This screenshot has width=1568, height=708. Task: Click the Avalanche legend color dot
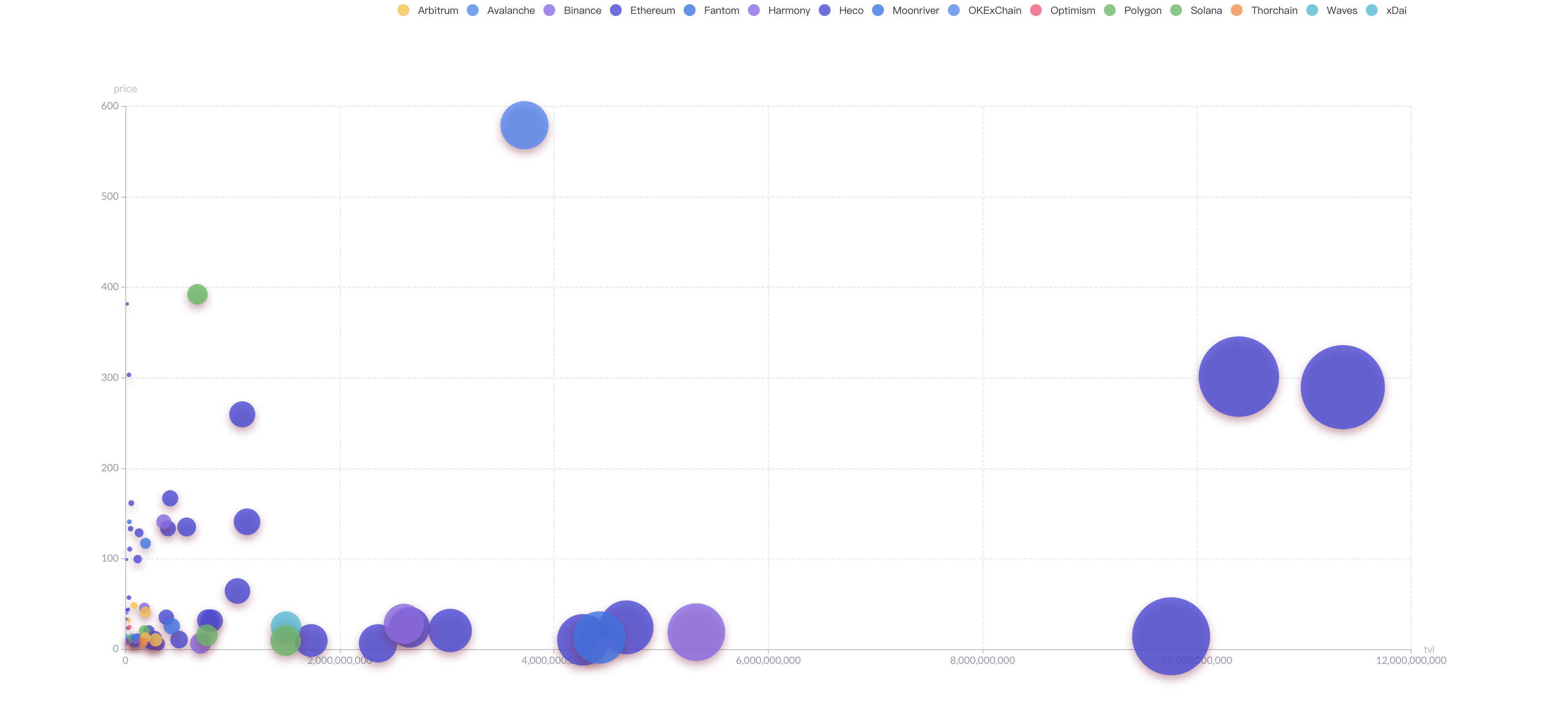coord(472,11)
